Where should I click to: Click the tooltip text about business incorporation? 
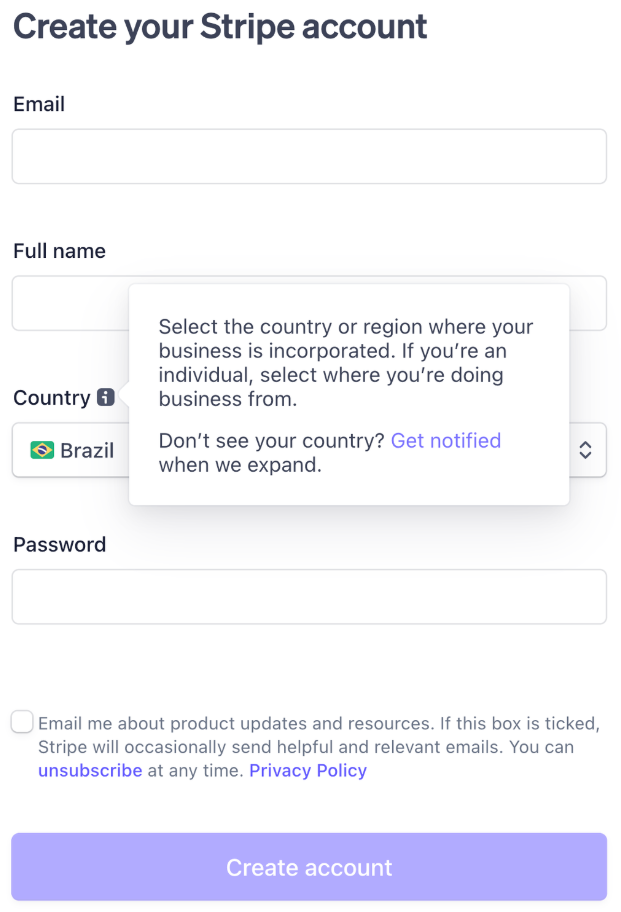345,363
